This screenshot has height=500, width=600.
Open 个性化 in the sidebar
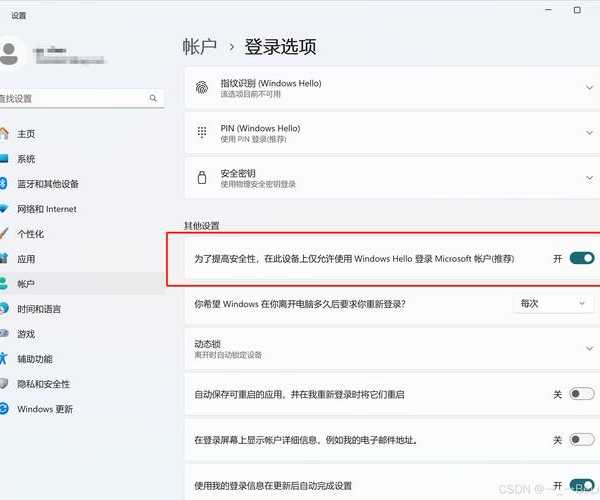30,234
